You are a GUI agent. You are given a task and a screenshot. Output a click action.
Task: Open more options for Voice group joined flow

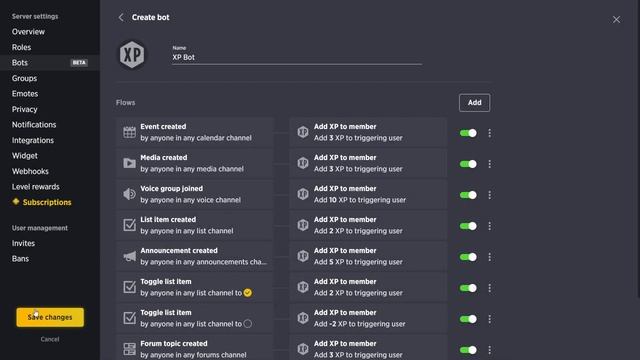489,195
